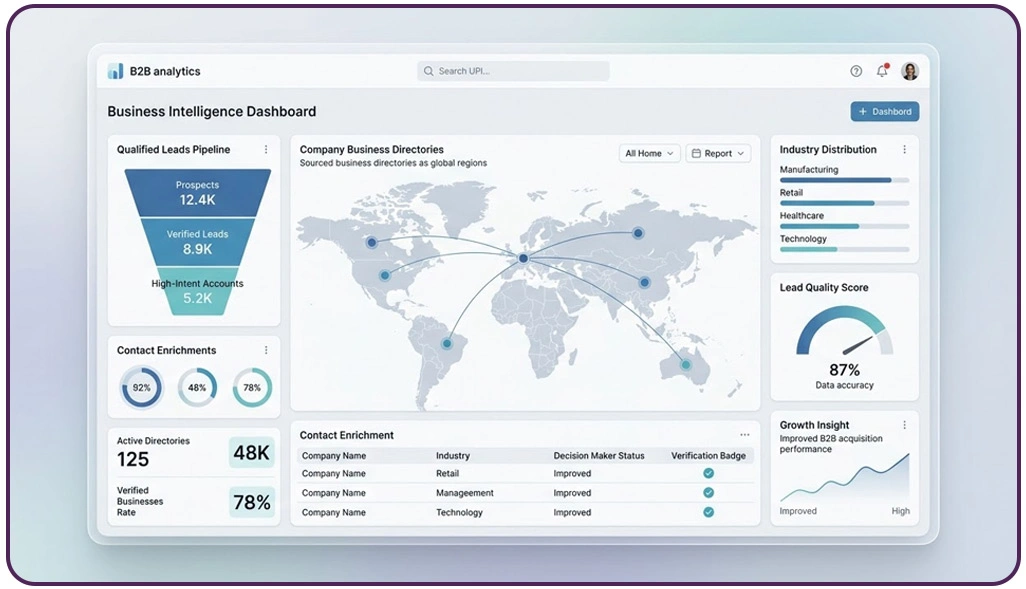Click the Manufacturing progress bar
1026x589 pixels.
[844, 180]
